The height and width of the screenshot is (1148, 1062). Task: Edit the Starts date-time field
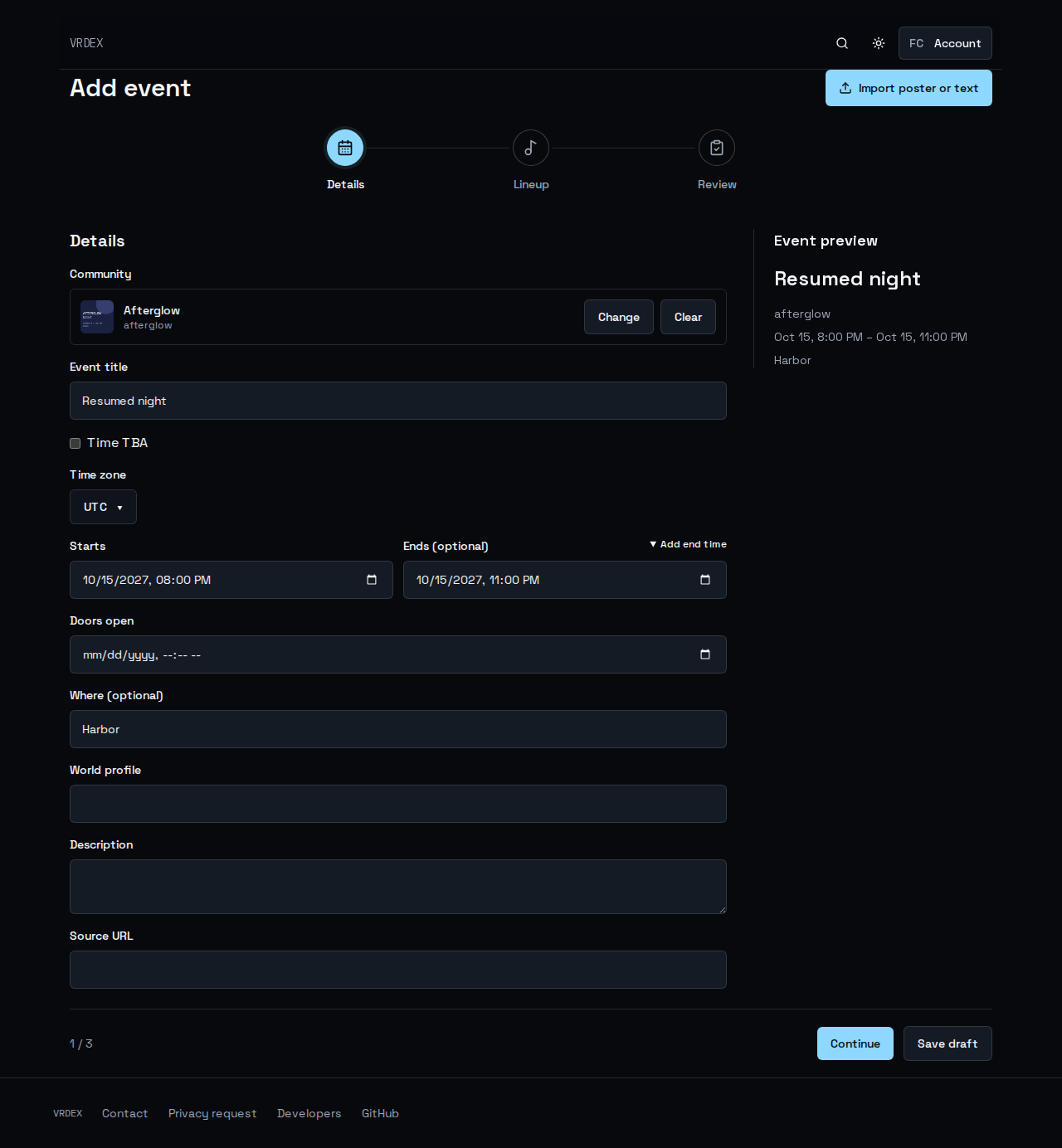point(231,580)
